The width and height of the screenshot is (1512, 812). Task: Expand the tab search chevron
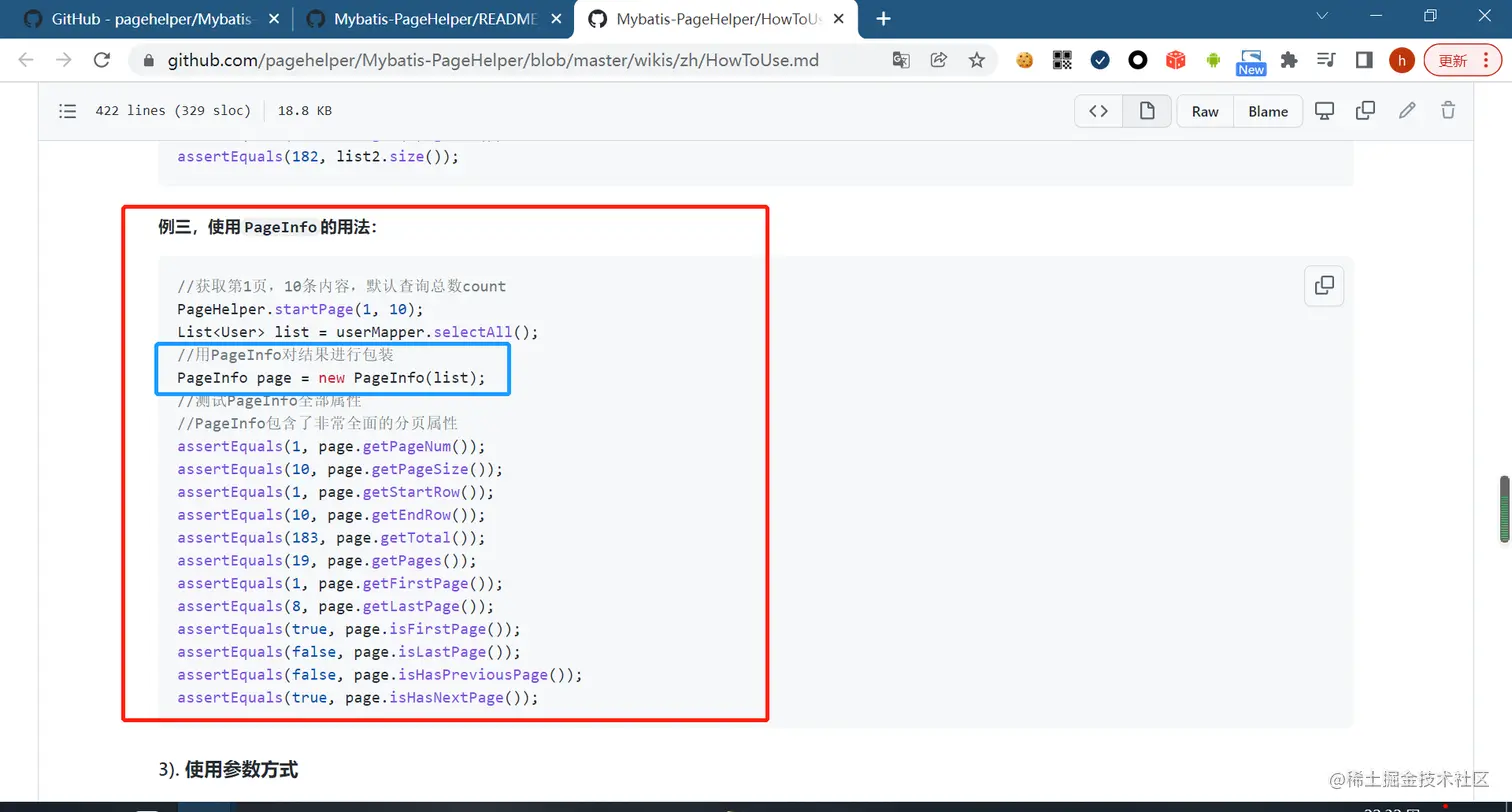pos(1322,16)
